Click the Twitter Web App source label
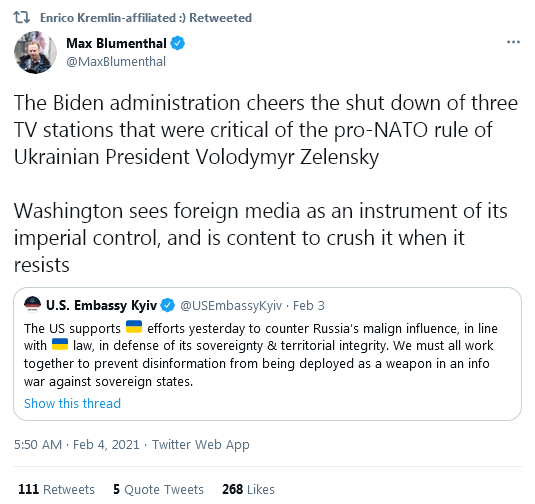Viewport: 535px width, 504px height. pyautogui.click(x=201, y=445)
